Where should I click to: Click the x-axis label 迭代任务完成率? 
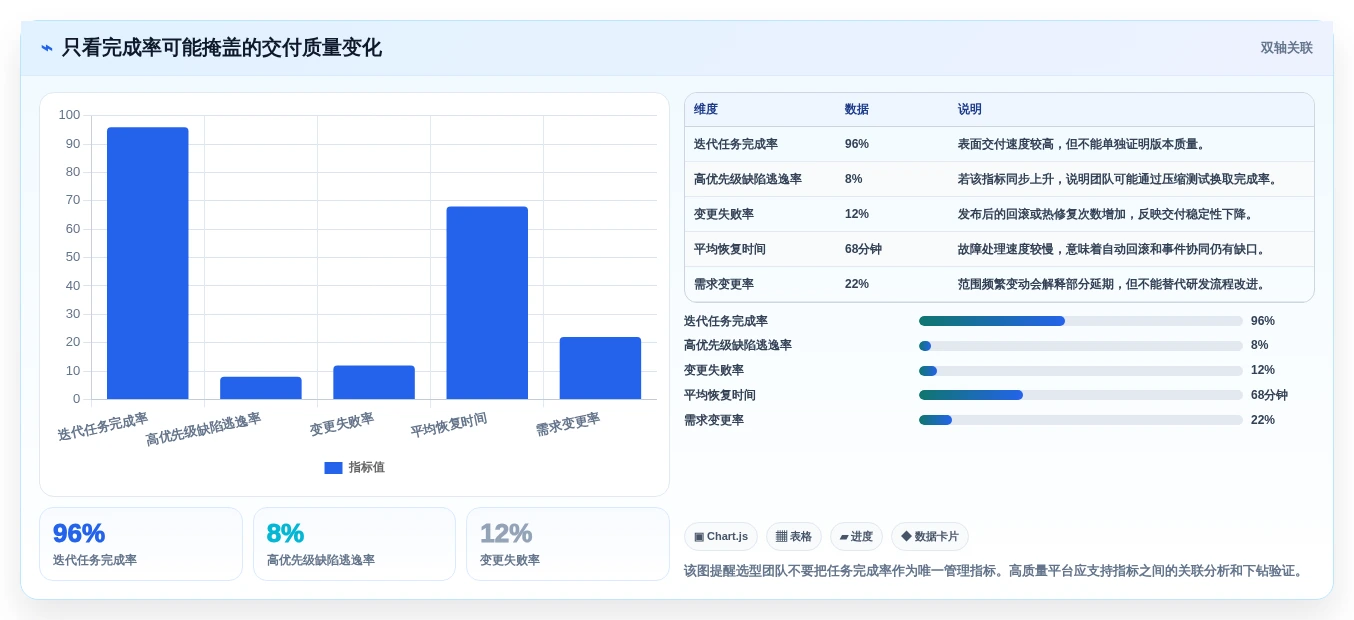coord(103,426)
